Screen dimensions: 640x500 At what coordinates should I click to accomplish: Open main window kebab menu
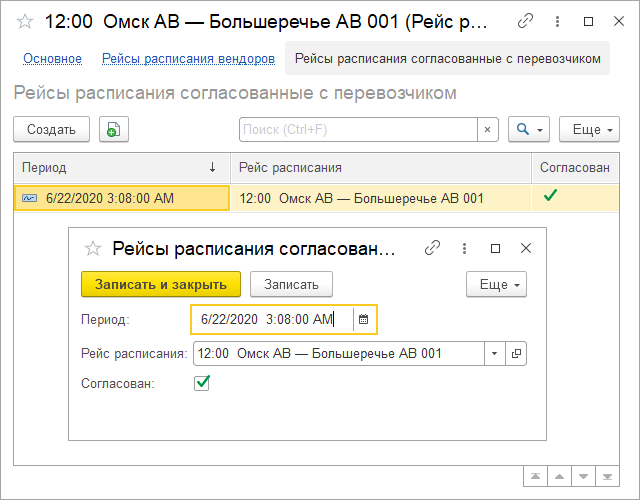point(556,21)
